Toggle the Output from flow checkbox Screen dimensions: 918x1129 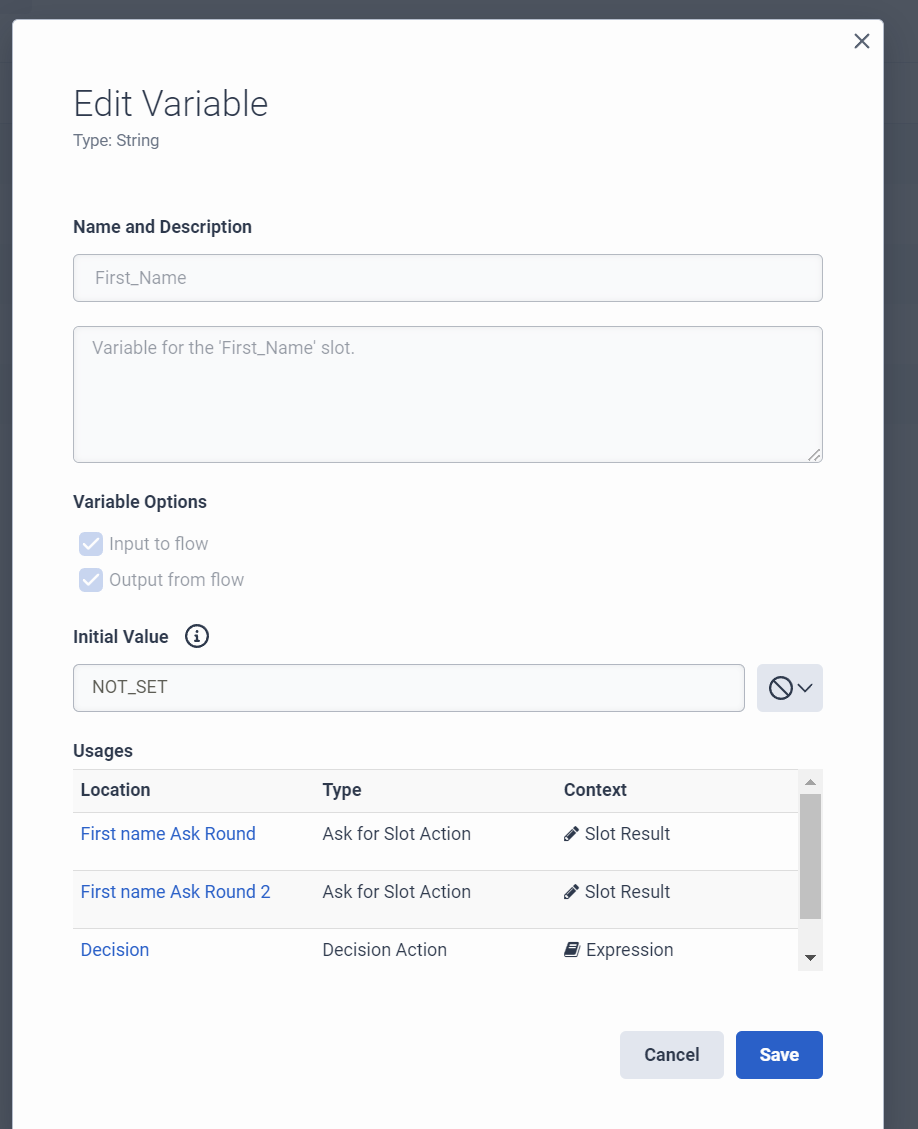click(x=91, y=580)
